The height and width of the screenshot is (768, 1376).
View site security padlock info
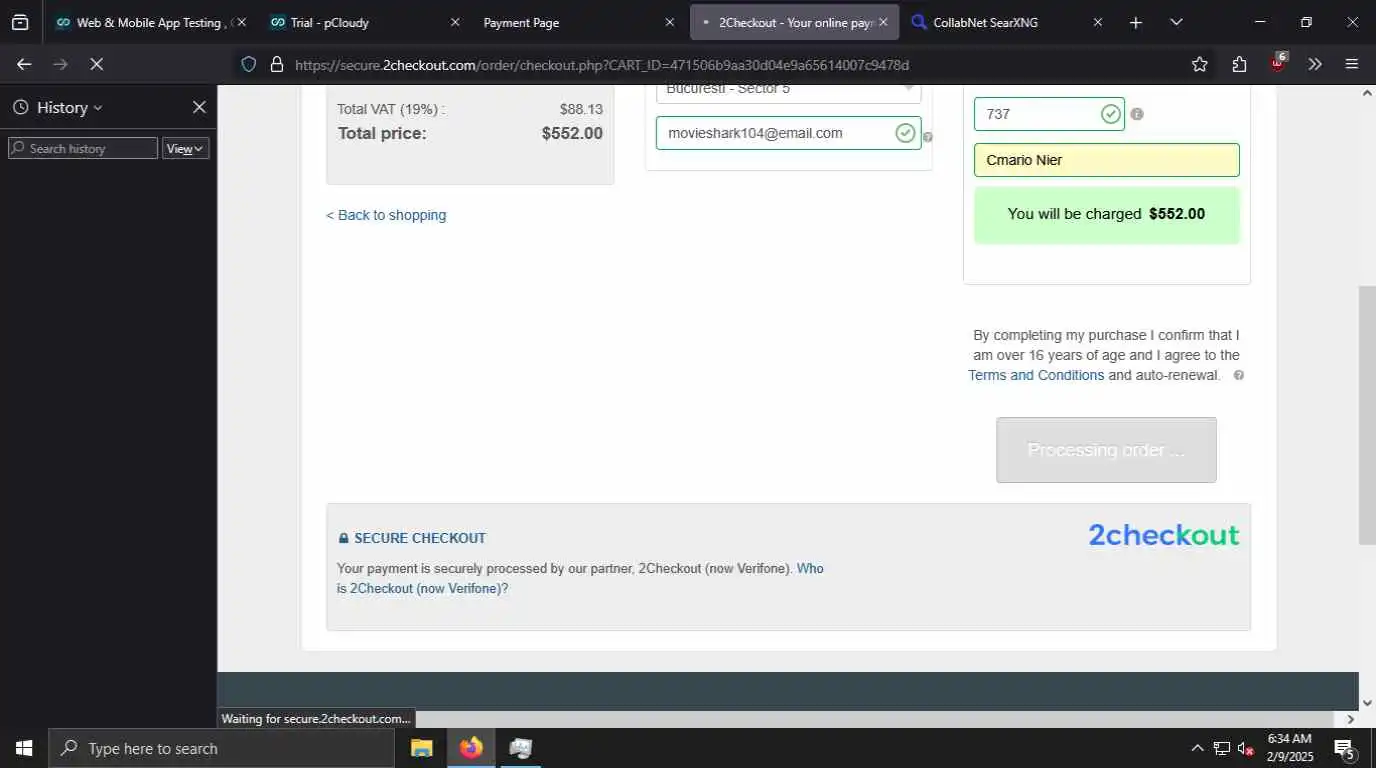coord(277,64)
